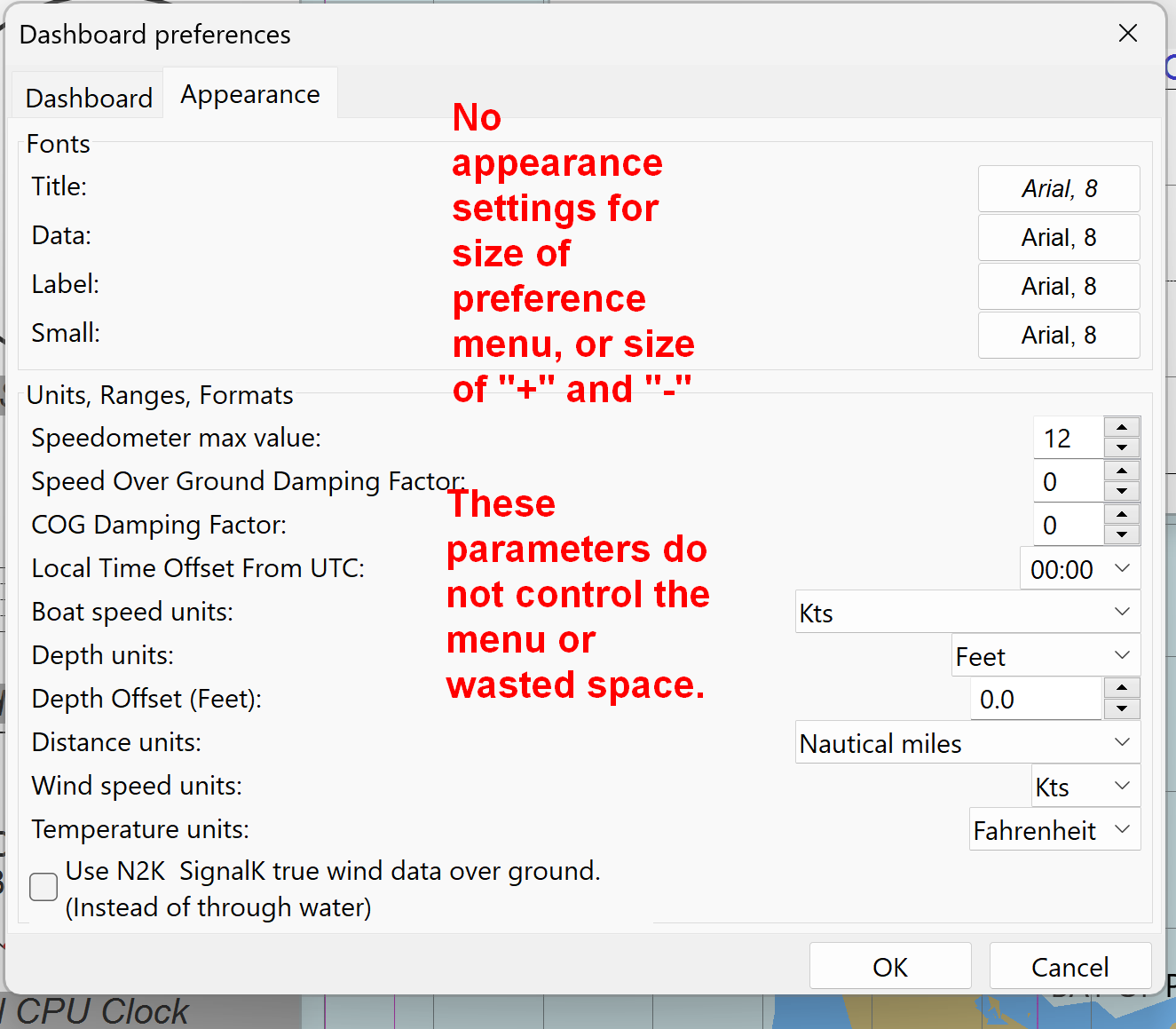
Task: Switch to the Dashboard tab
Action: (x=87, y=98)
